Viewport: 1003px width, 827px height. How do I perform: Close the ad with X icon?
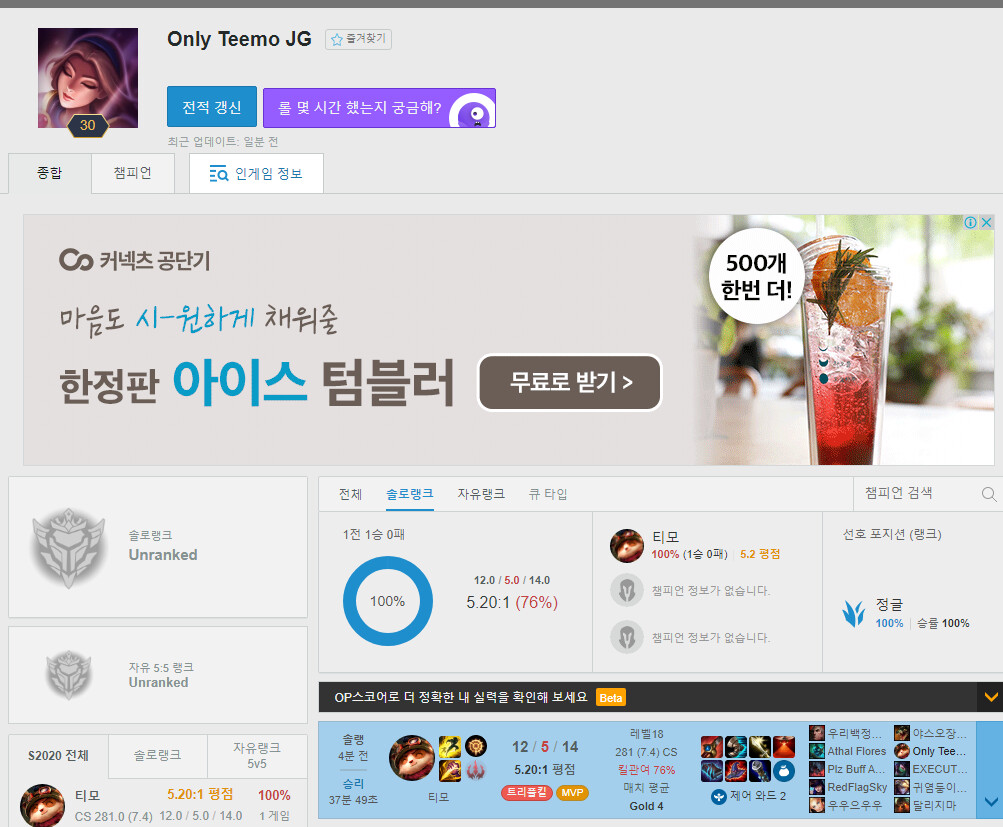[x=986, y=223]
